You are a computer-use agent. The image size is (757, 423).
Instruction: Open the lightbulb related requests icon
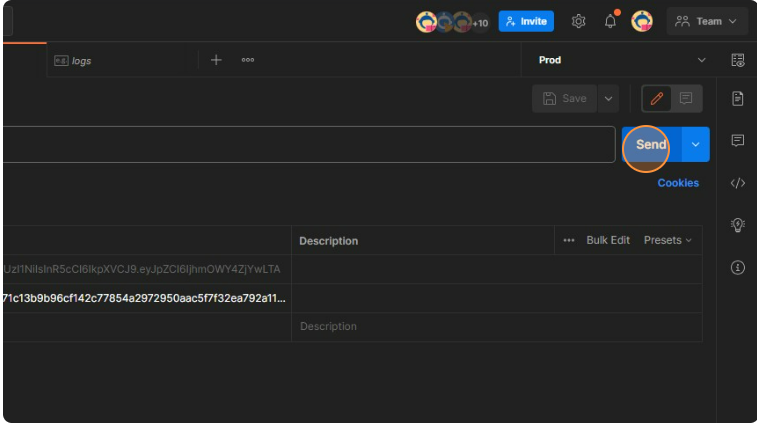pyautogui.click(x=738, y=225)
